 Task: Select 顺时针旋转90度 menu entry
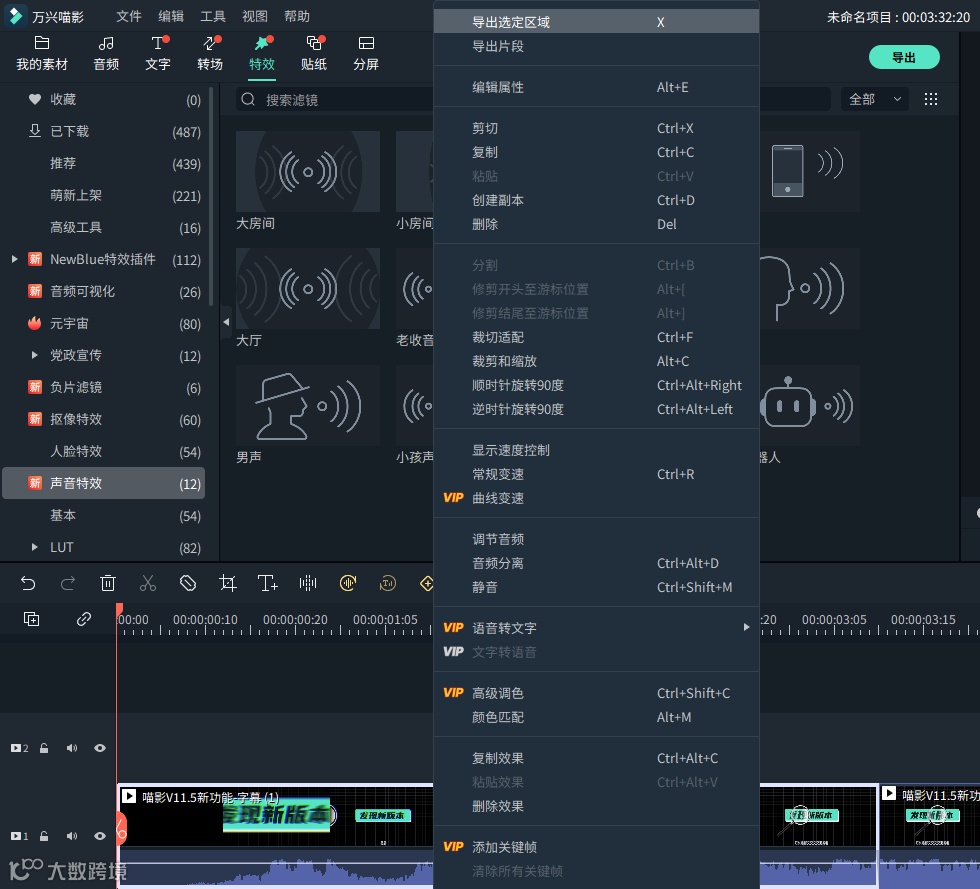pos(596,385)
